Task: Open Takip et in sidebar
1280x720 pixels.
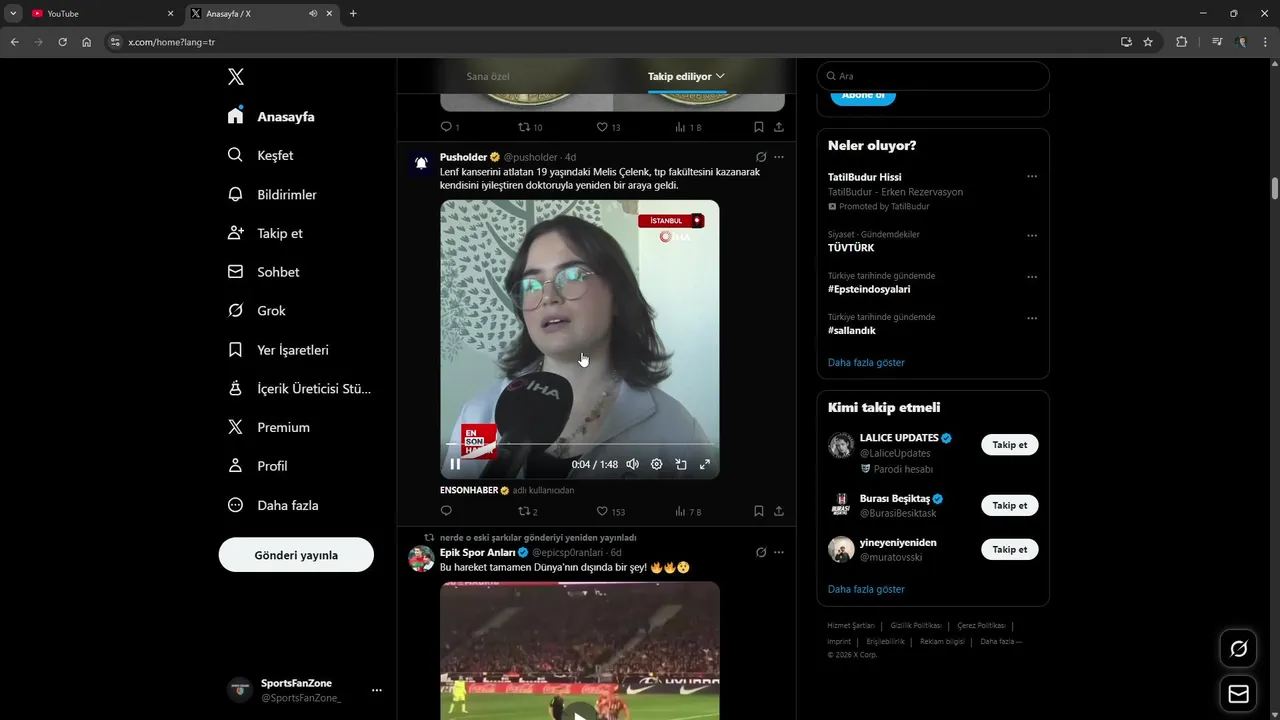Action: pyautogui.click(x=265, y=233)
